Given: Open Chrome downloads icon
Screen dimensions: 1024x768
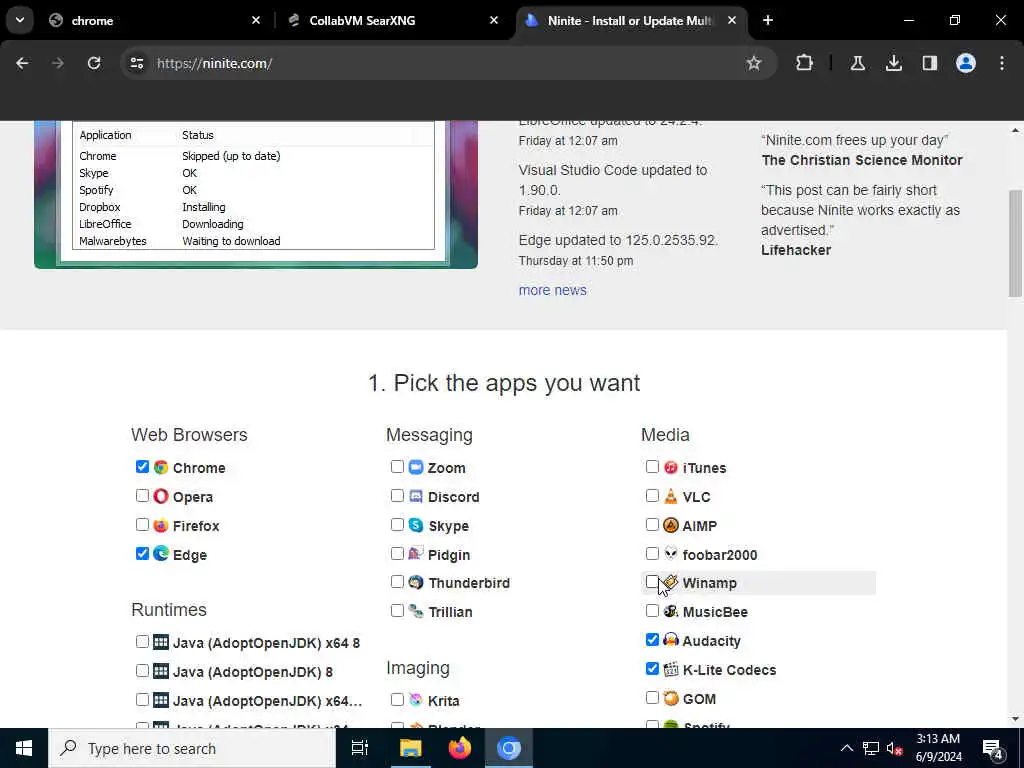Looking at the screenshot, I should tap(893, 63).
